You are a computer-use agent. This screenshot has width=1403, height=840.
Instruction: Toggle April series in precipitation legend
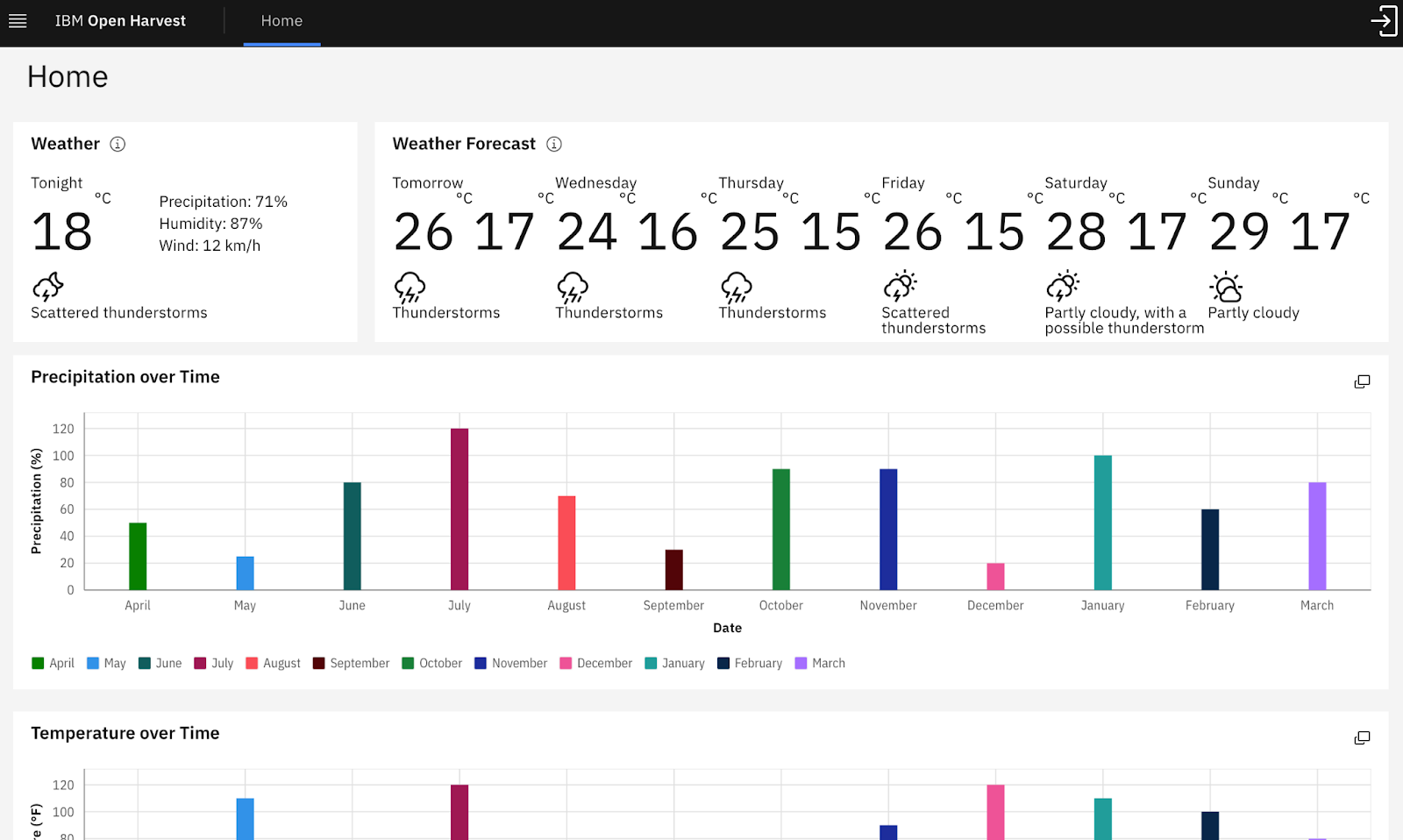point(53,664)
